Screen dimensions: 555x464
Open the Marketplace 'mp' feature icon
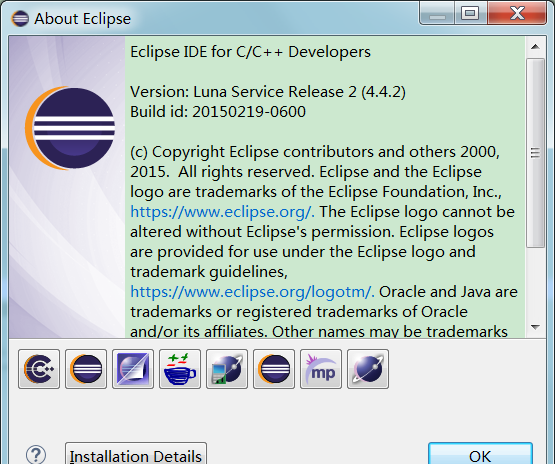coord(321,369)
